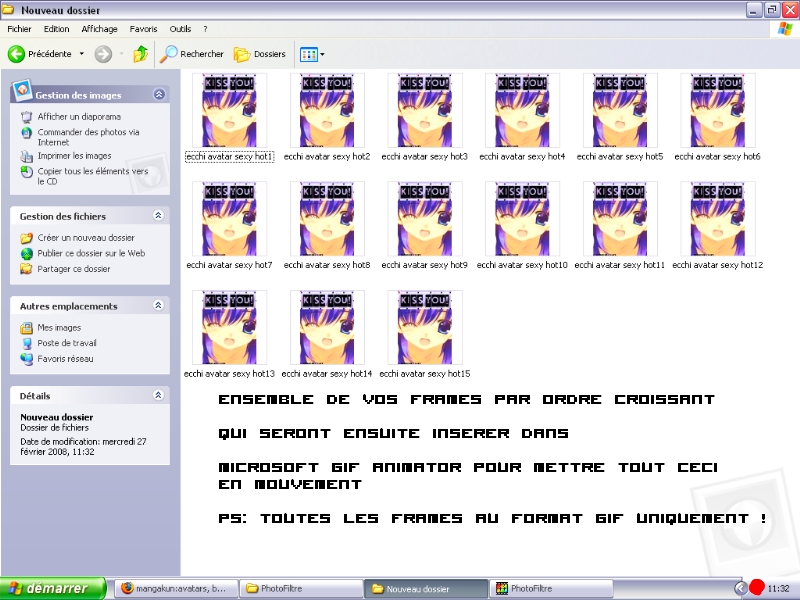Click Créer un nouveau dossier link
Viewport: 800px width, 600px height.
point(86,238)
